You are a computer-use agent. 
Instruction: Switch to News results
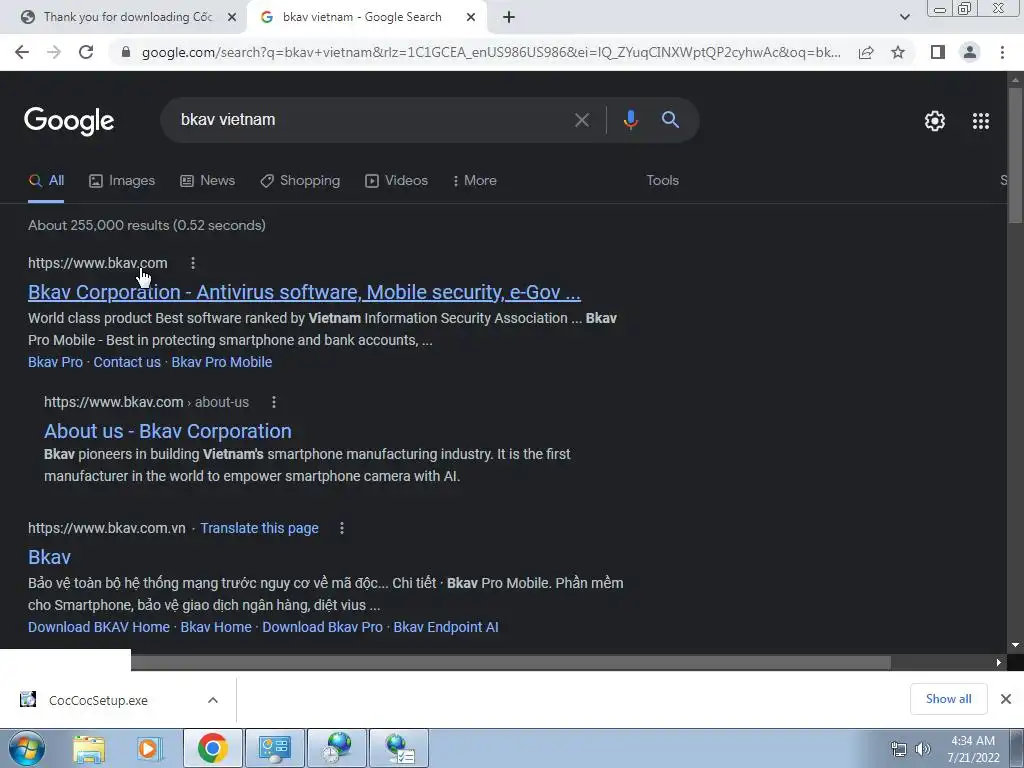[x=208, y=181]
